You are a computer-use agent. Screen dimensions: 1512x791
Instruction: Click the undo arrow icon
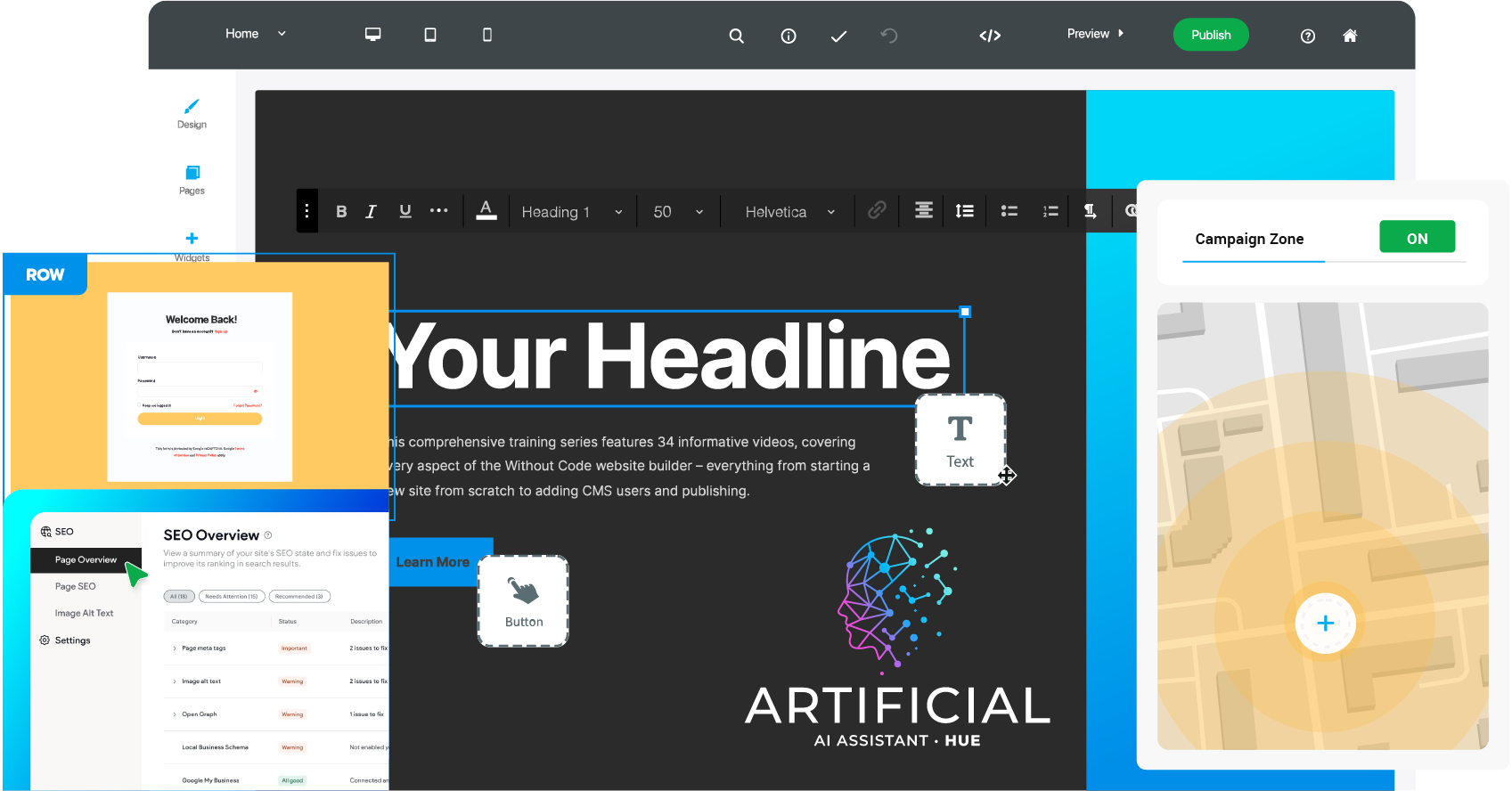click(x=889, y=36)
